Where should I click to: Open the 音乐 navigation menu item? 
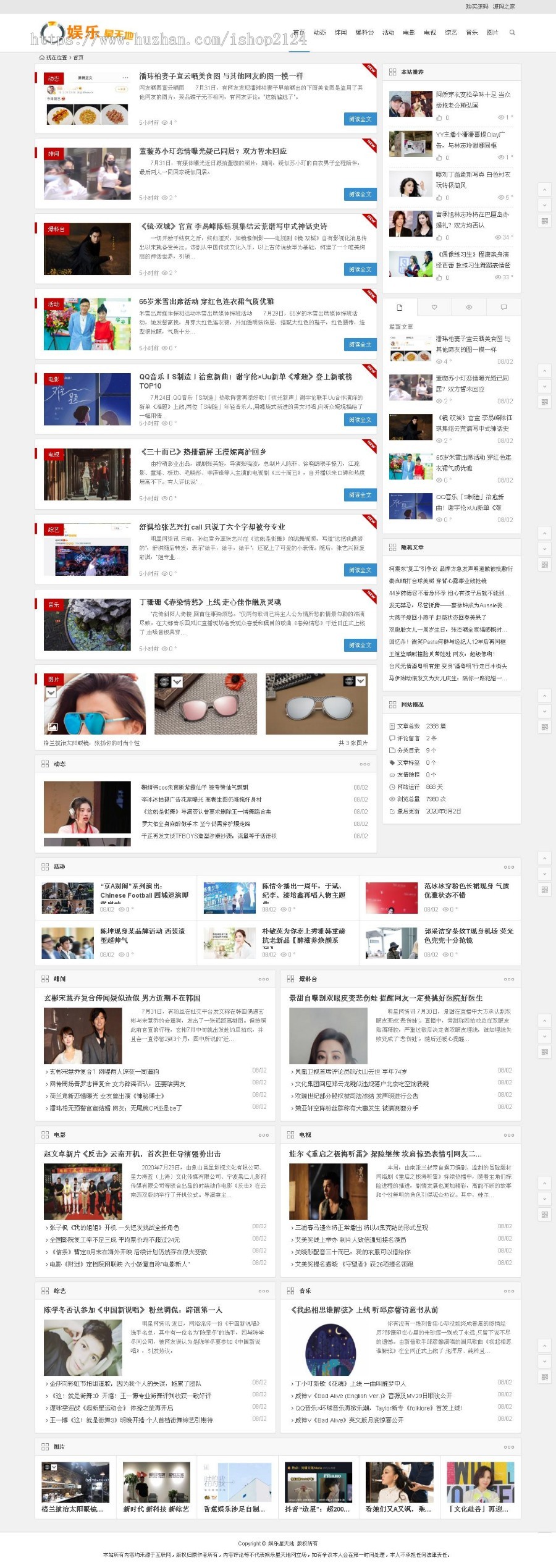pyautogui.click(x=472, y=33)
